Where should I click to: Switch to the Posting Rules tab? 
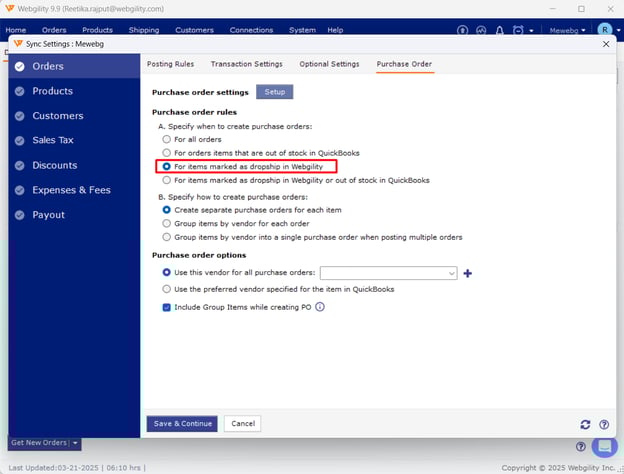[x=170, y=64]
